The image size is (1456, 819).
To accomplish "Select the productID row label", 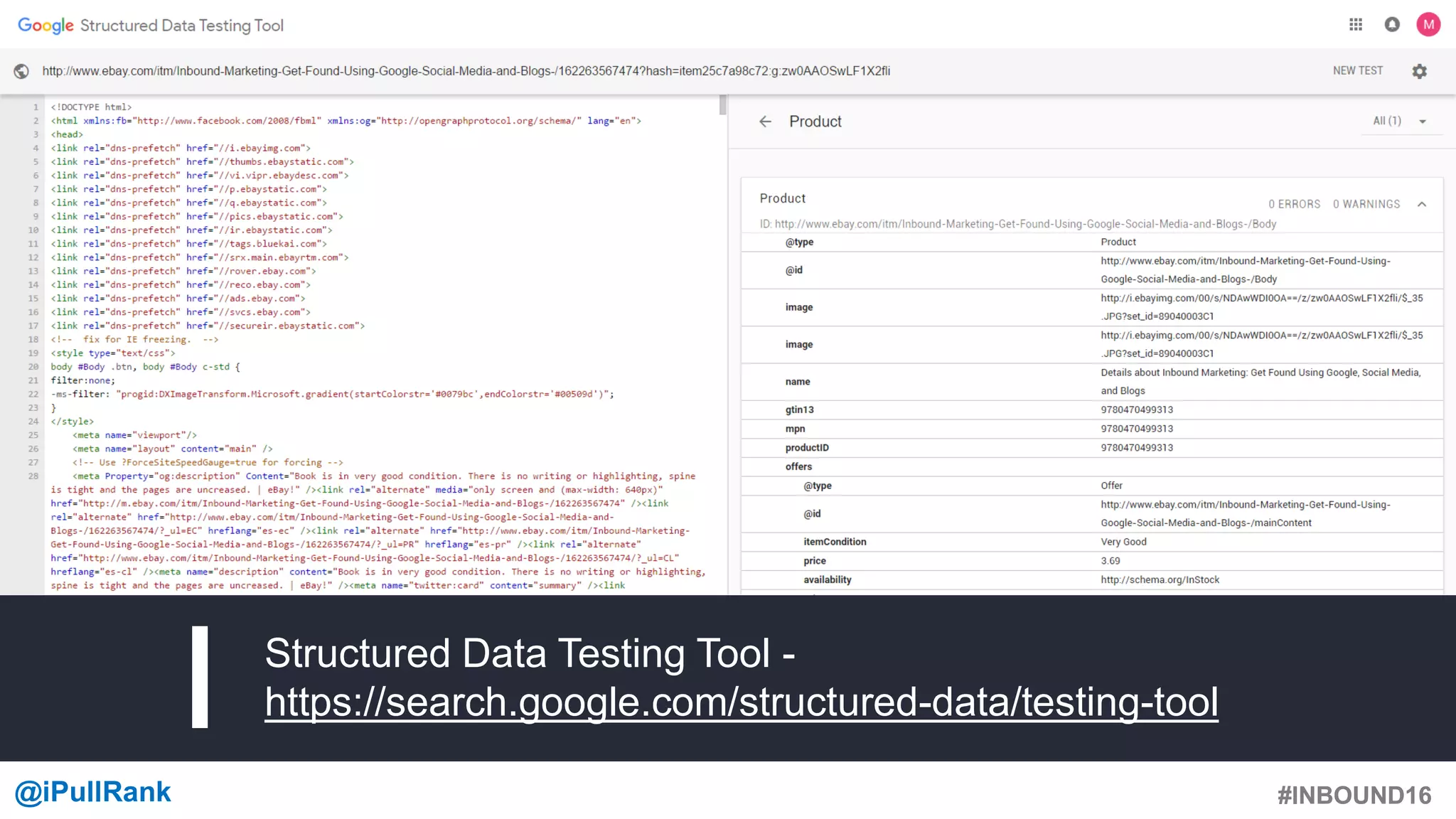I will [x=807, y=448].
